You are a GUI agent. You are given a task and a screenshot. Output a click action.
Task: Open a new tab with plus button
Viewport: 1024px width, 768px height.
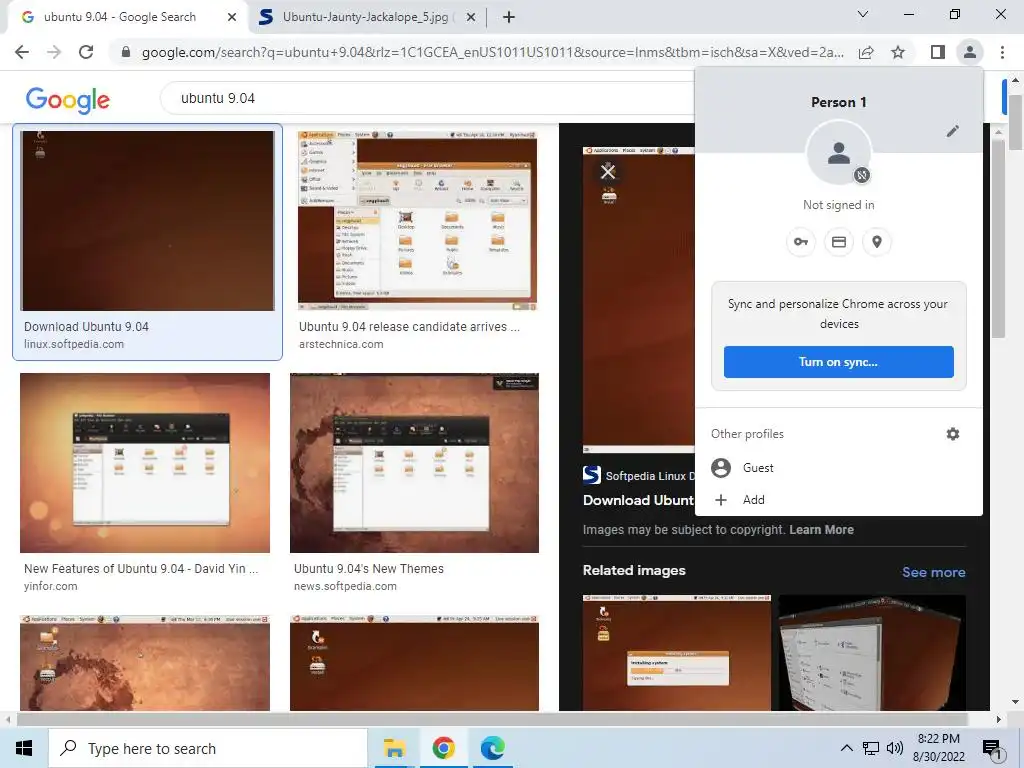tap(509, 17)
